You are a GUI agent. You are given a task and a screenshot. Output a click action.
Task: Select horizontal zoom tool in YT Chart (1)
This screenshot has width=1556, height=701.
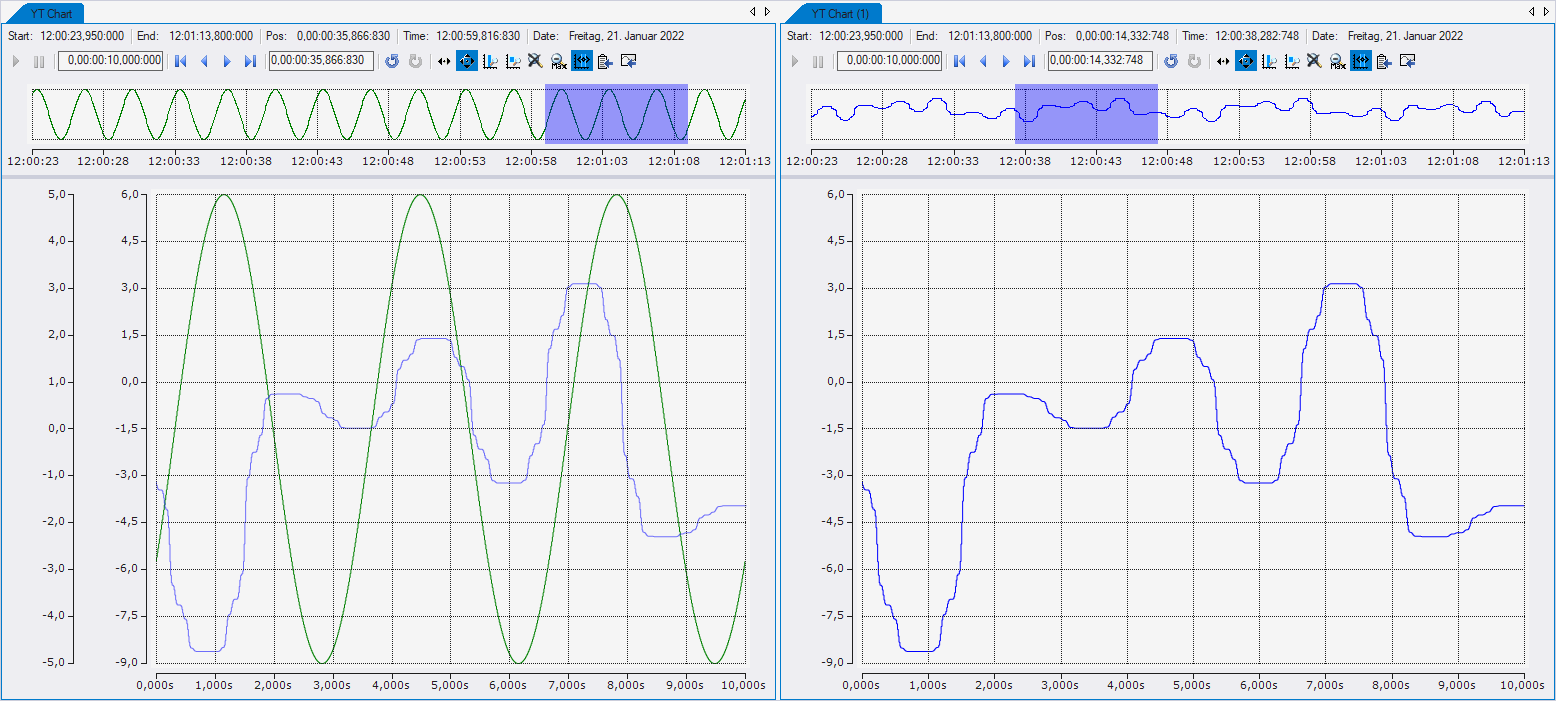click(x=1224, y=61)
